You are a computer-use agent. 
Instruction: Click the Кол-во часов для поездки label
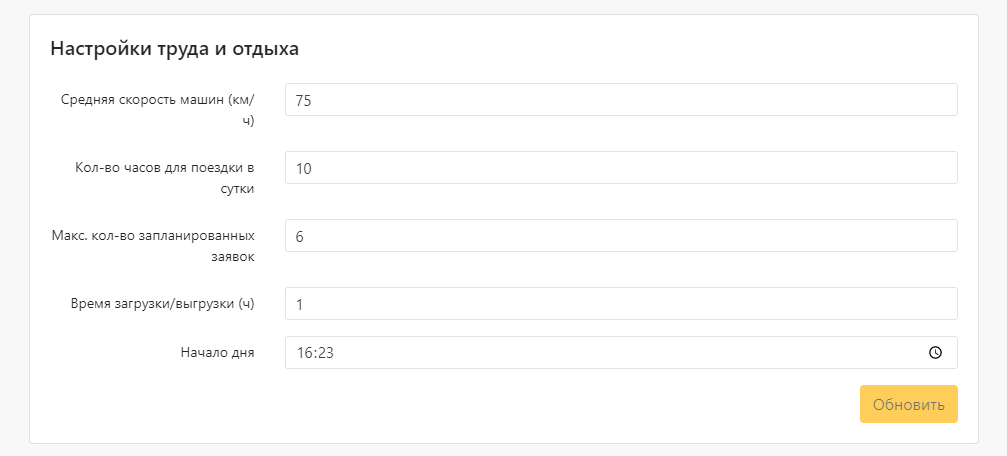[x=165, y=178]
